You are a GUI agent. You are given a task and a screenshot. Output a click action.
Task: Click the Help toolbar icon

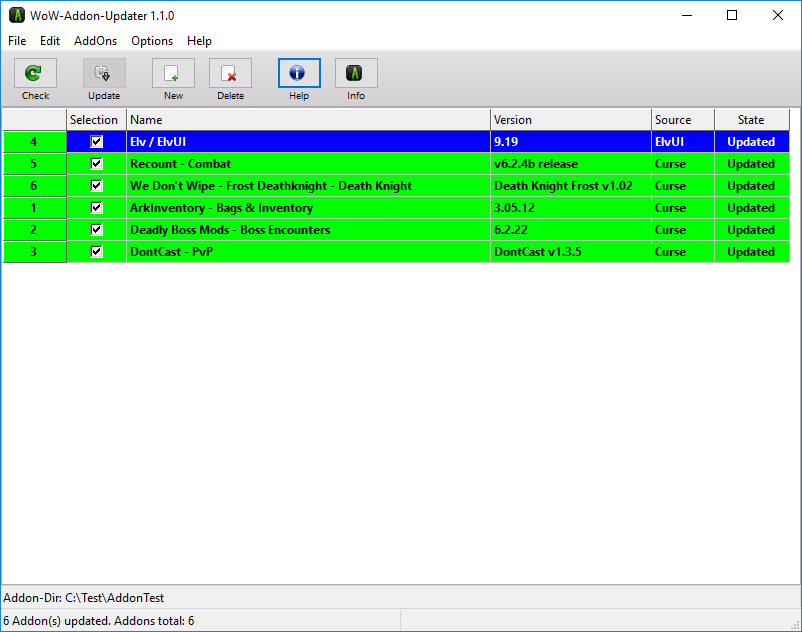(299, 74)
